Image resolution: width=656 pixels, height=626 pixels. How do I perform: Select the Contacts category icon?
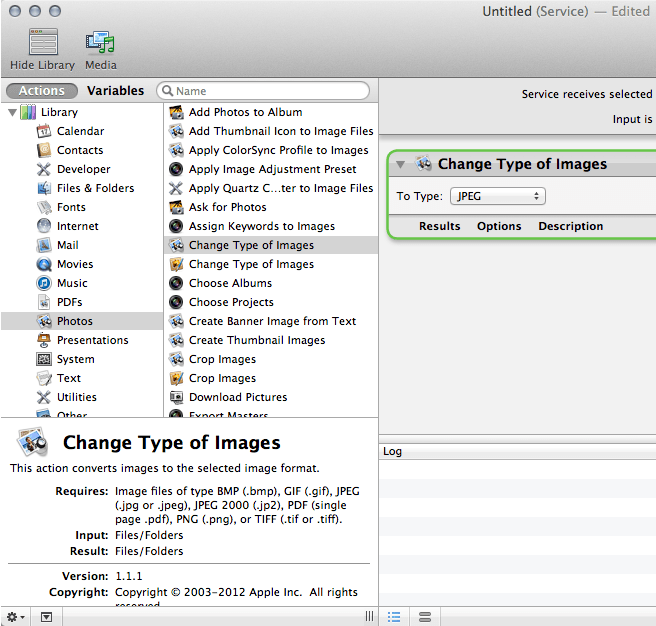(x=44, y=150)
